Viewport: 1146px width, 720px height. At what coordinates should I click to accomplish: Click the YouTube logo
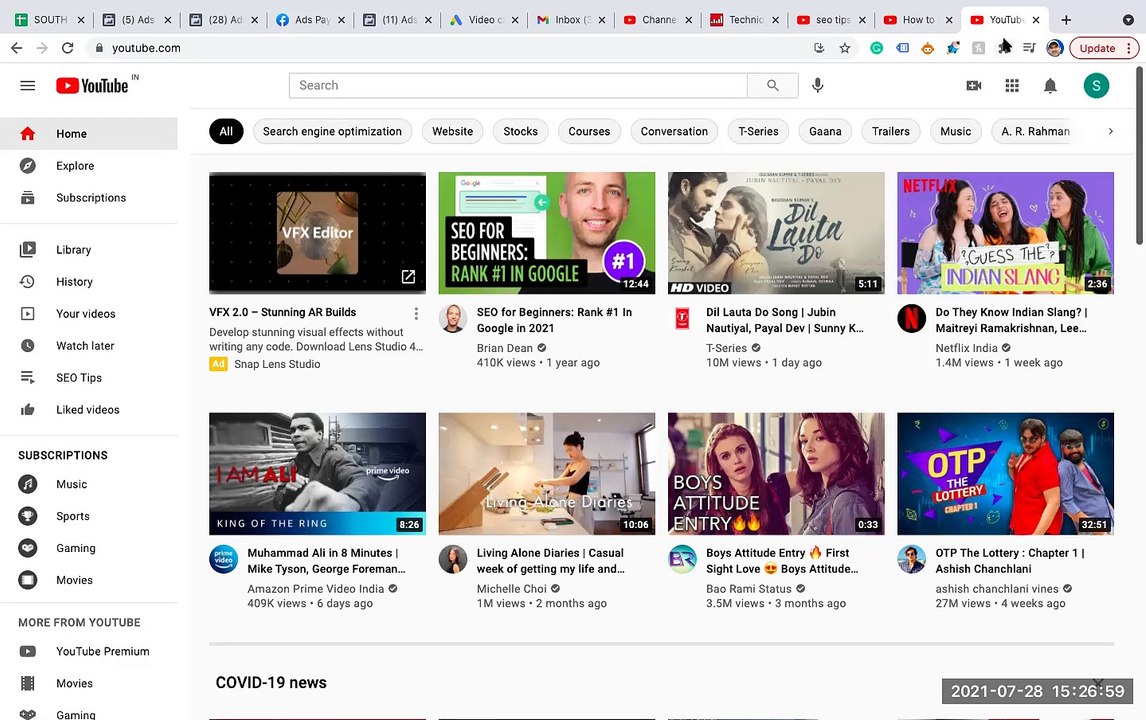tap(93, 86)
